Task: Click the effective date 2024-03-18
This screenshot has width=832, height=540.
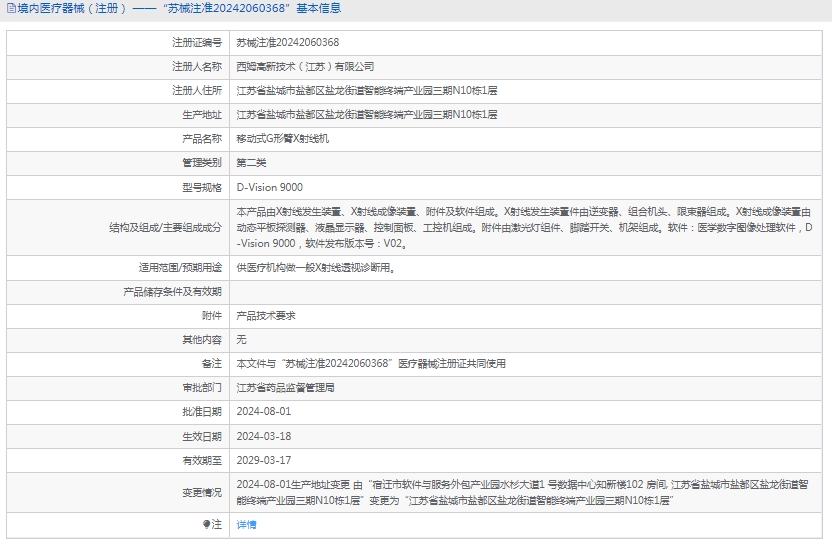Action: [263, 436]
